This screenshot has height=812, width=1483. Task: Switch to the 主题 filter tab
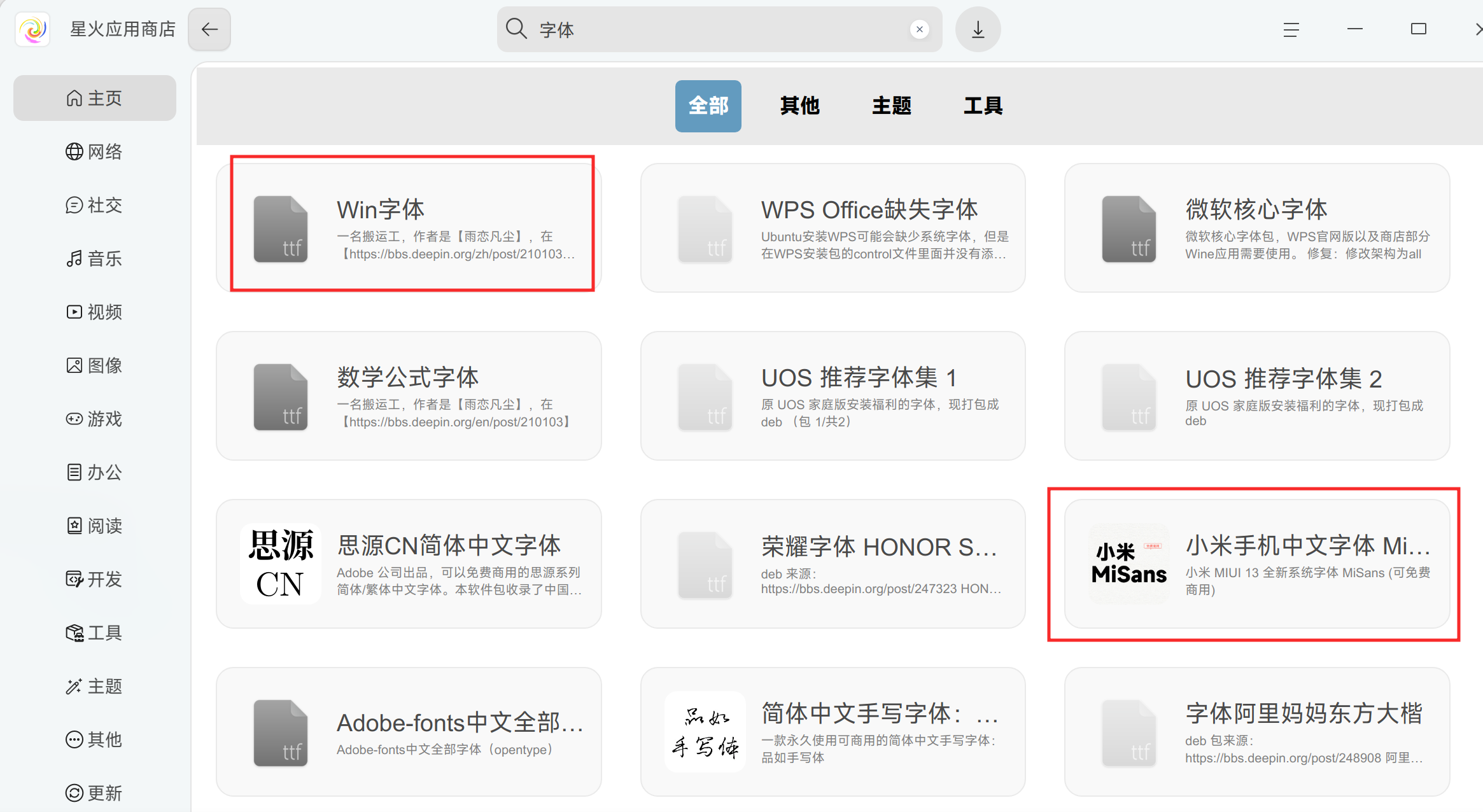click(892, 106)
